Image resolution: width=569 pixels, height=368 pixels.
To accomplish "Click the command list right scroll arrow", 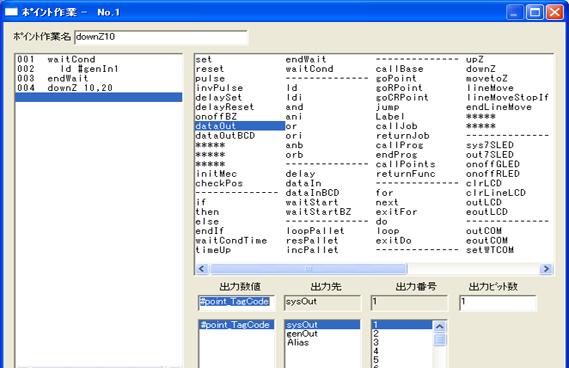I will 546,269.
